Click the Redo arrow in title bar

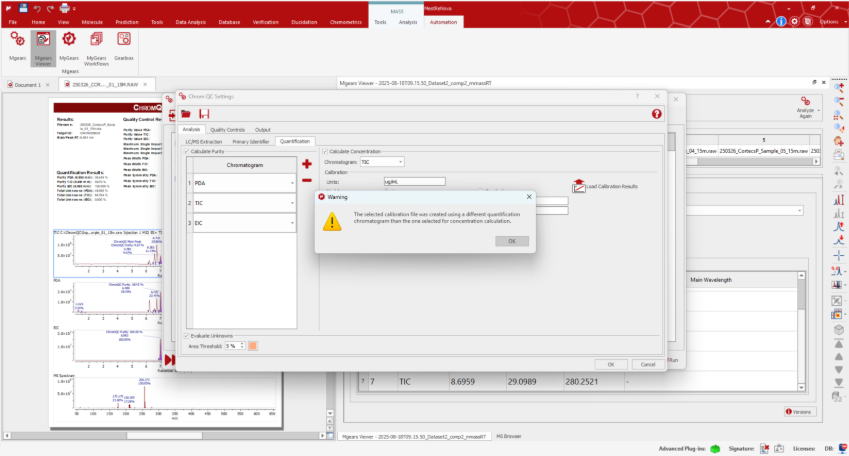click(50, 8)
